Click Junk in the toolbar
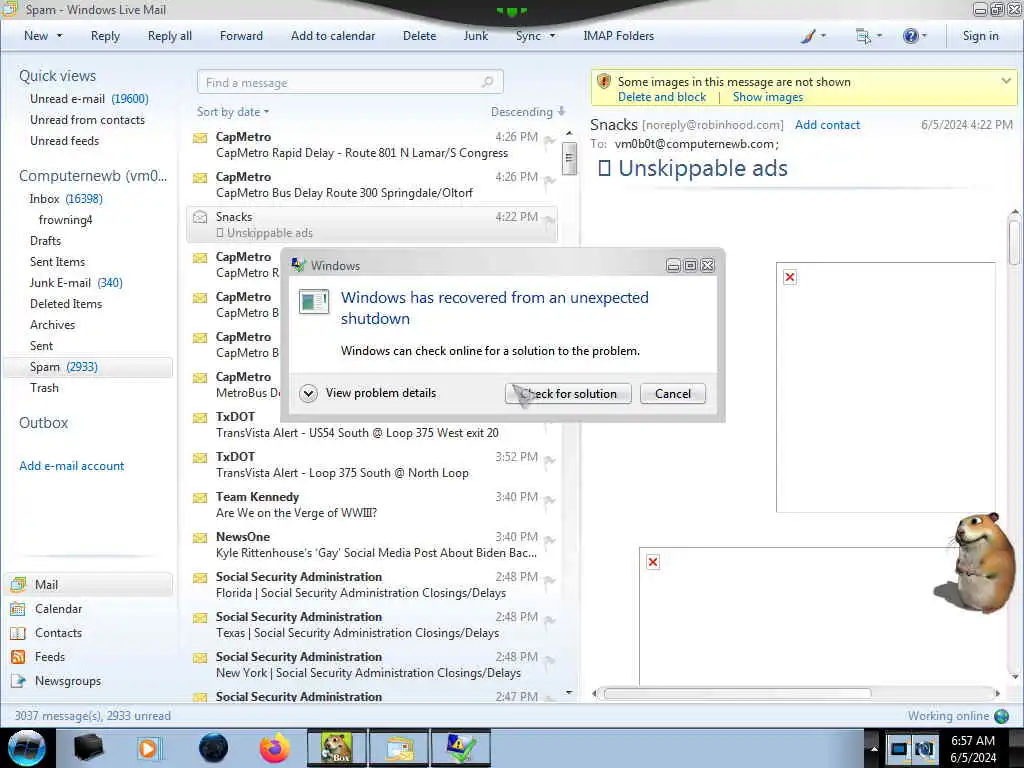This screenshot has height=768, width=1024. click(475, 36)
